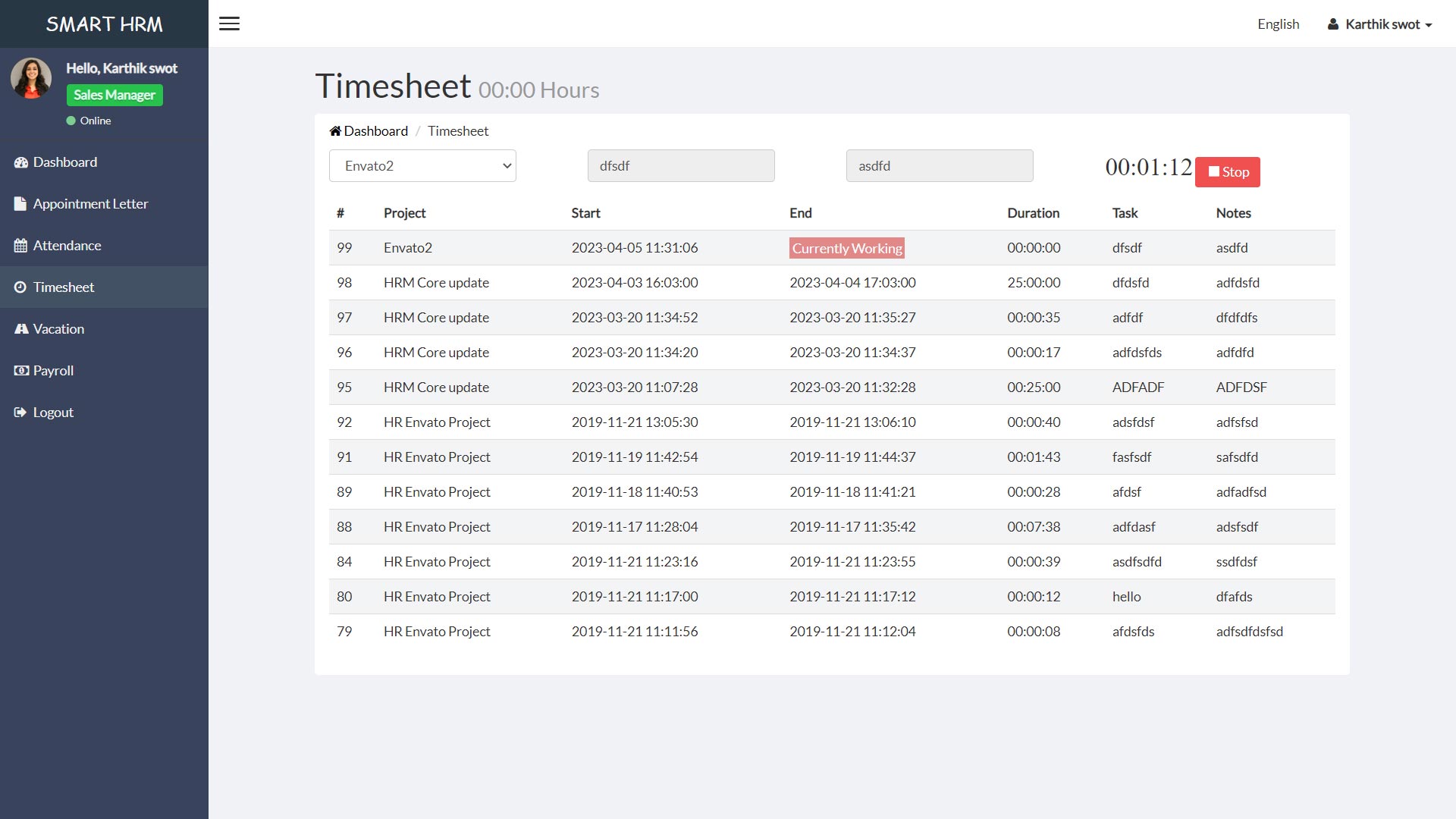Go to Payroll in the sidebar
The width and height of the screenshot is (1456, 819).
(x=53, y=371)
